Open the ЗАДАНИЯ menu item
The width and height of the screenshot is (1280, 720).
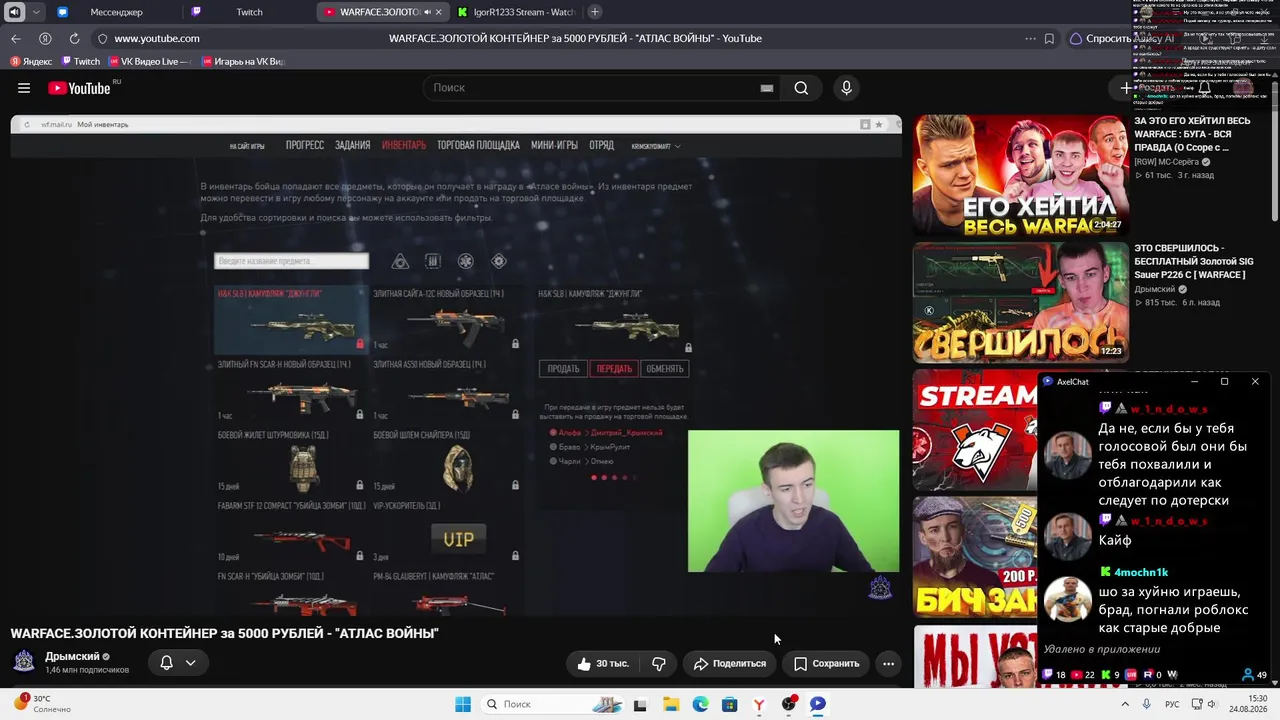point(353,145)
